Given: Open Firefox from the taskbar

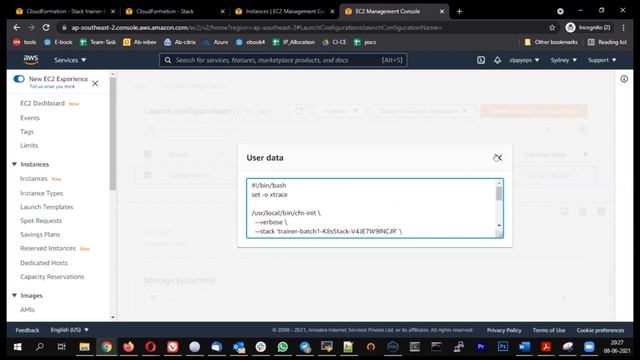Looking at the screenshot, I should click(129, 347).
